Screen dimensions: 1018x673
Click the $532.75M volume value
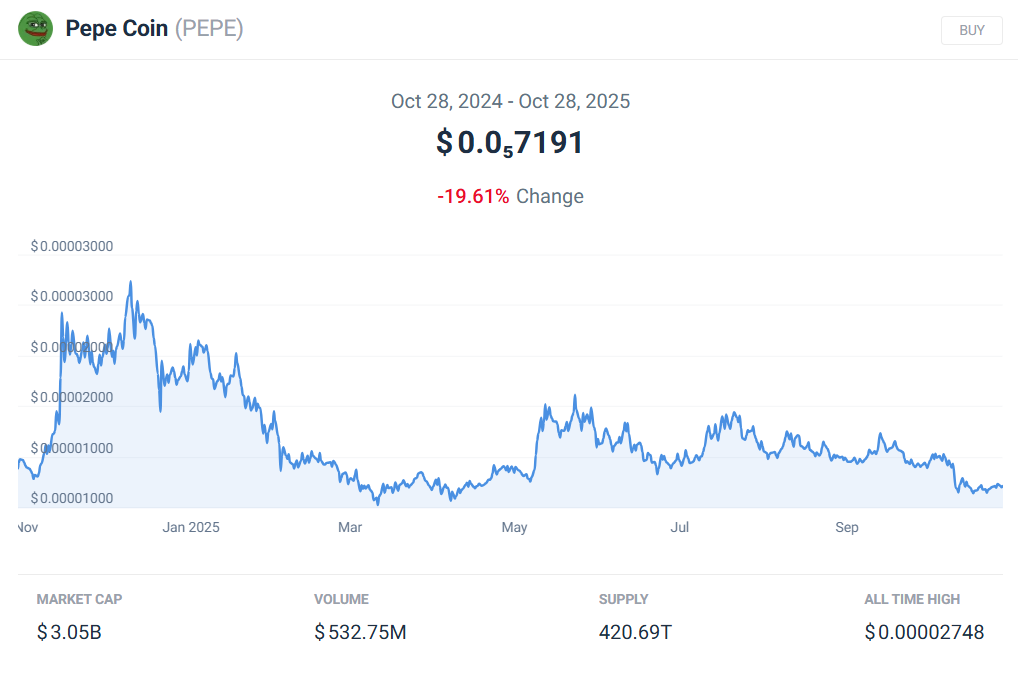360,632
